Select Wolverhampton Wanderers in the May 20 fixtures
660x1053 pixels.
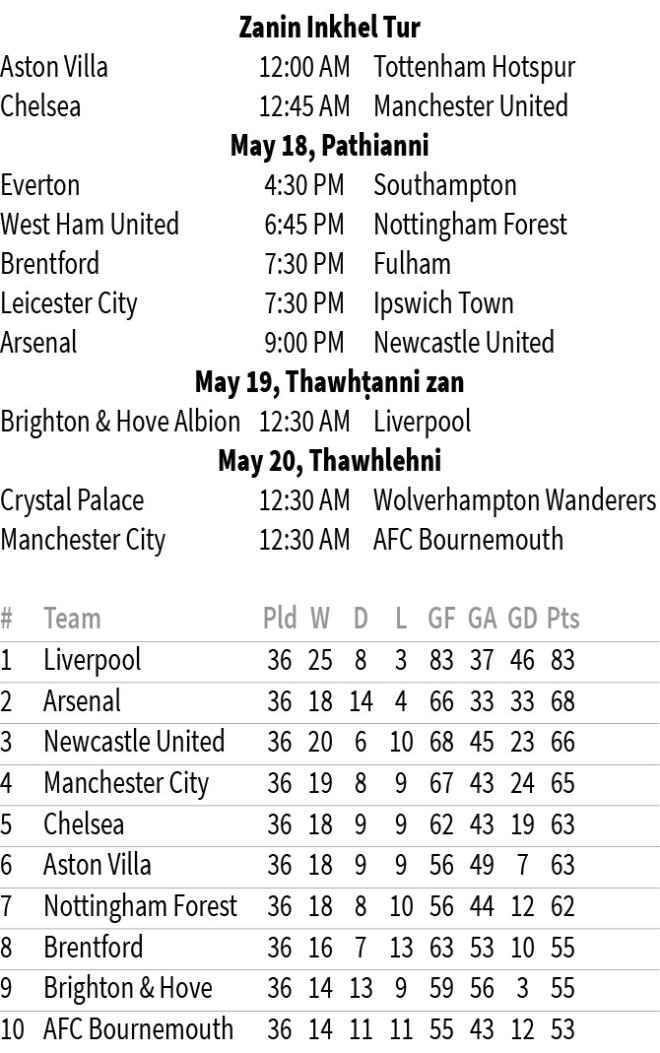tap(515, 500)
